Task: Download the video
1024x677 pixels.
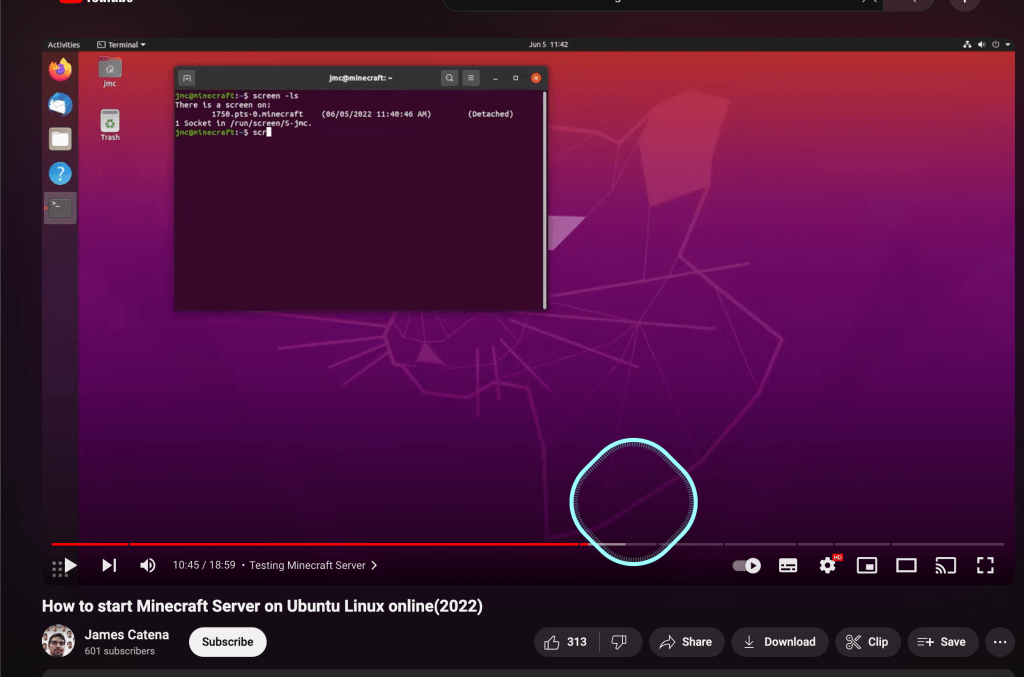Action: [x=780, y=642]
